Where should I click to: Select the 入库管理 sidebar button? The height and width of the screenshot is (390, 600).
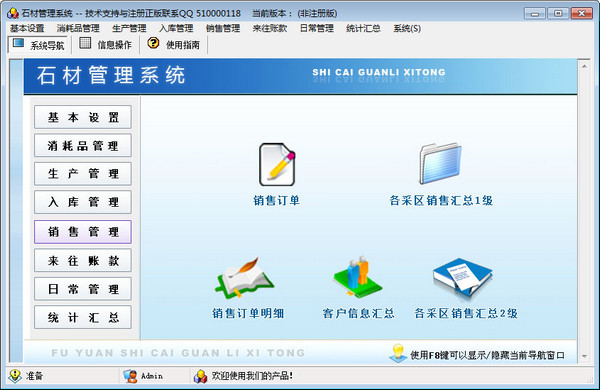(x=83, y=202)
